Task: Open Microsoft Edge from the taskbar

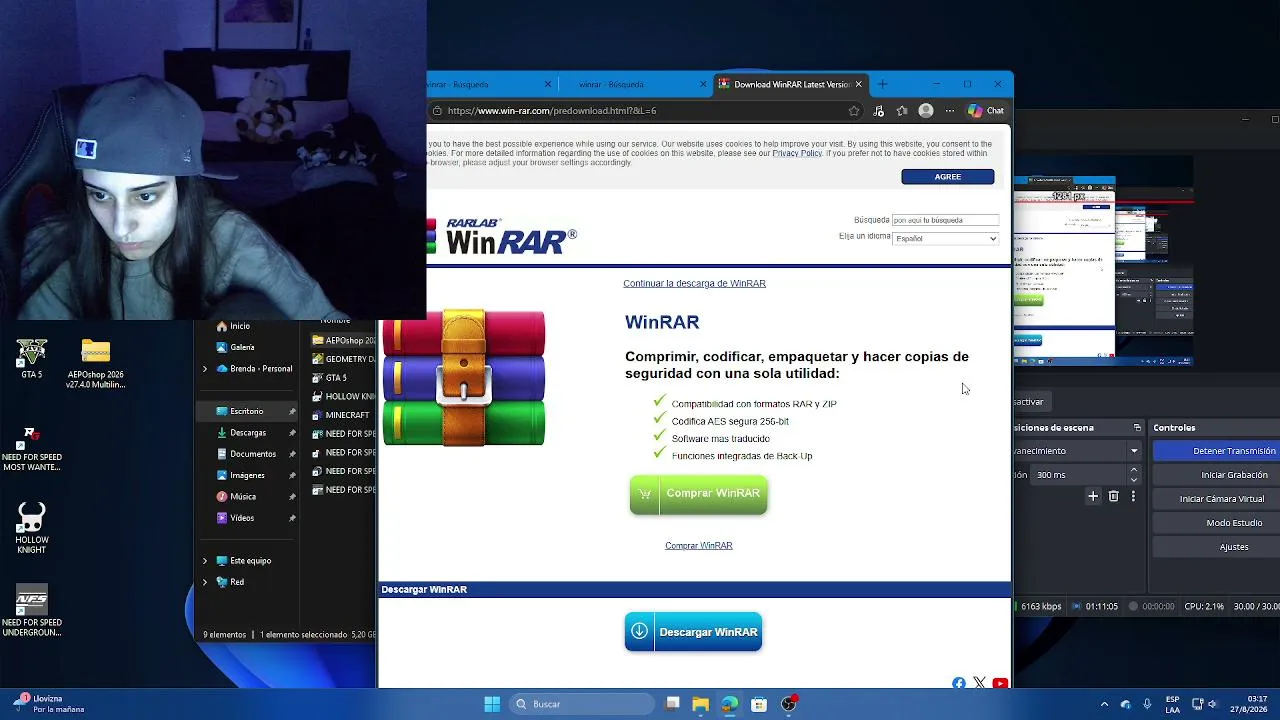Action: (x=729, y=704)
